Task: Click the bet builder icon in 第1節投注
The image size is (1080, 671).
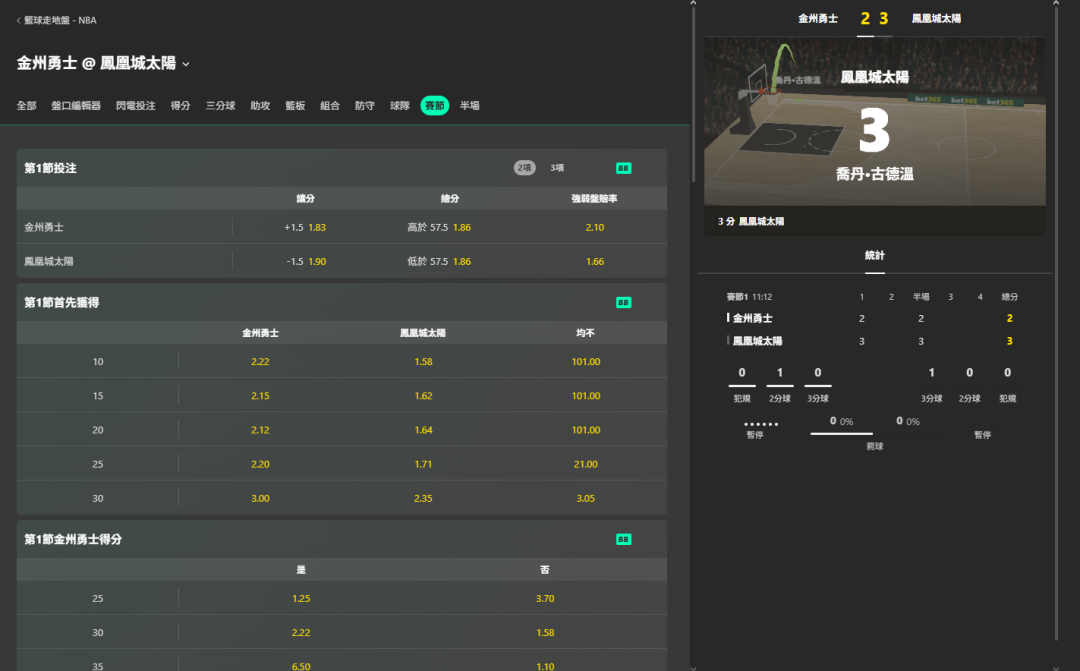Action: tap(623, 168)
